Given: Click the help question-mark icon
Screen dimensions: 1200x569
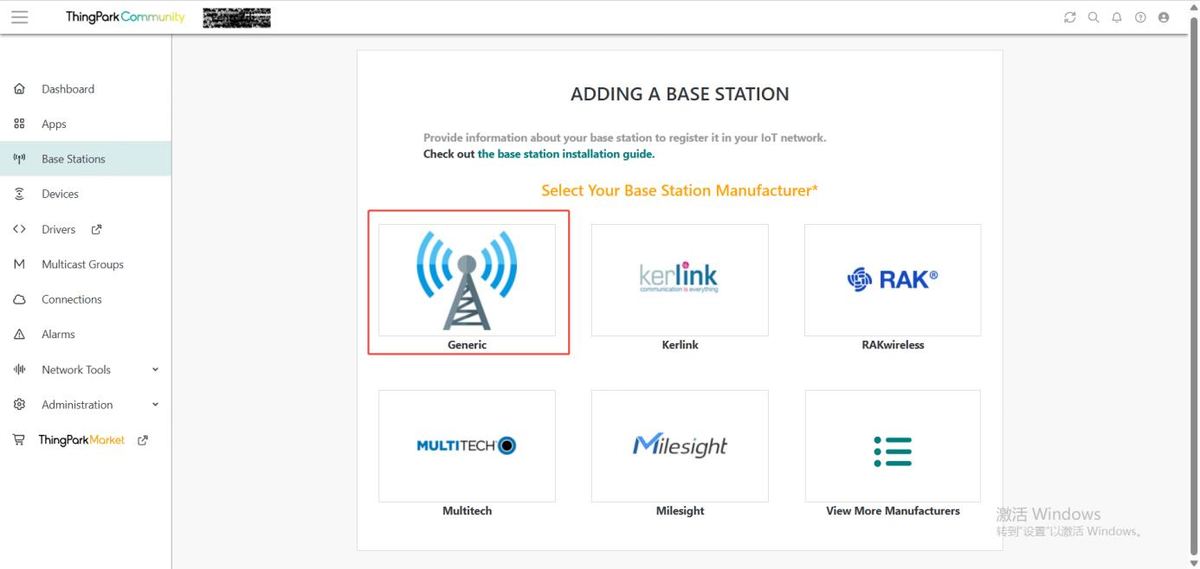Looking at the screenshot, I should click(x=1140, y=17).
